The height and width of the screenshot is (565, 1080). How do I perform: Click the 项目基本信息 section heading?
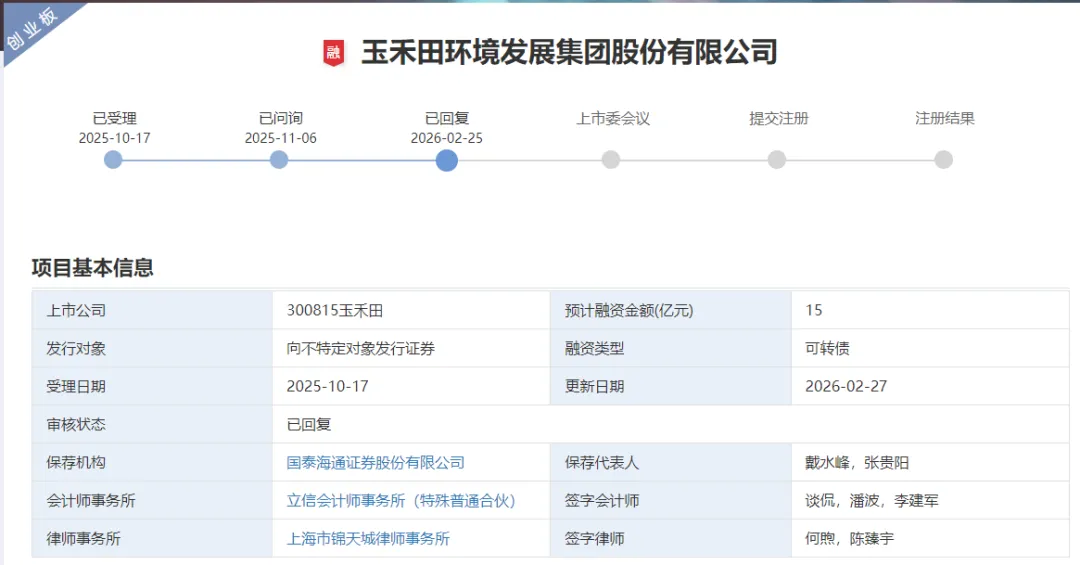point(92,267)
